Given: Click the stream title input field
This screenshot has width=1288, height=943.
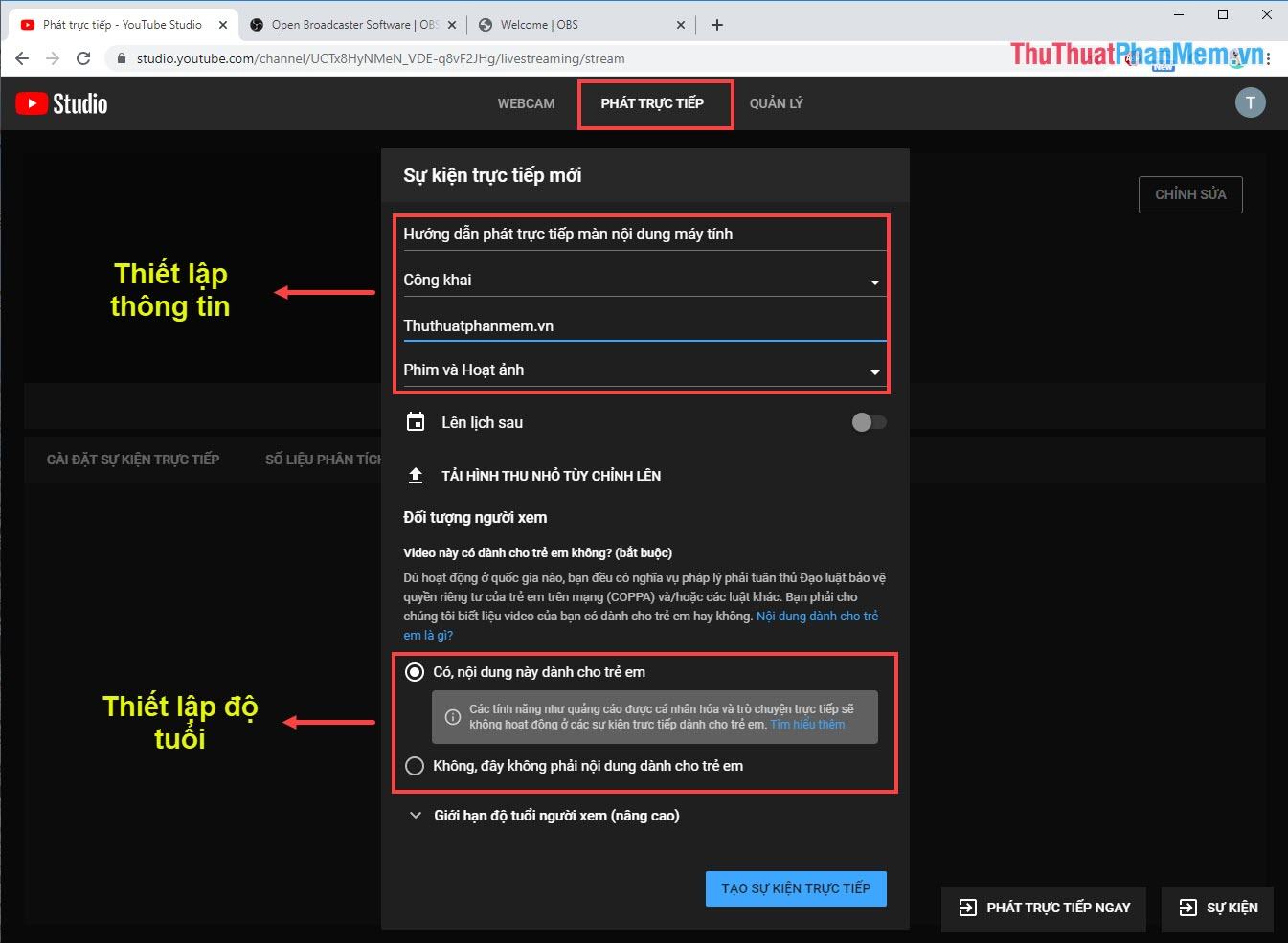Looking at the screenshot, I should click(x=644, y=235).
